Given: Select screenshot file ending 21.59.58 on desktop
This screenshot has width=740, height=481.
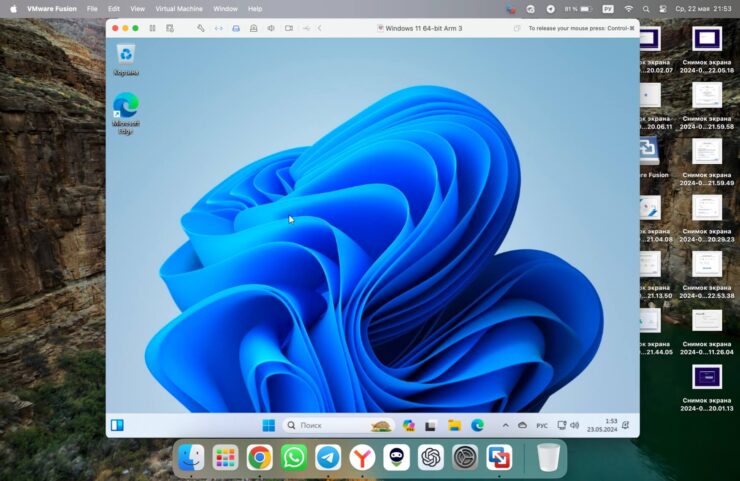Looking at the screenshot, I should pos(706,106).
